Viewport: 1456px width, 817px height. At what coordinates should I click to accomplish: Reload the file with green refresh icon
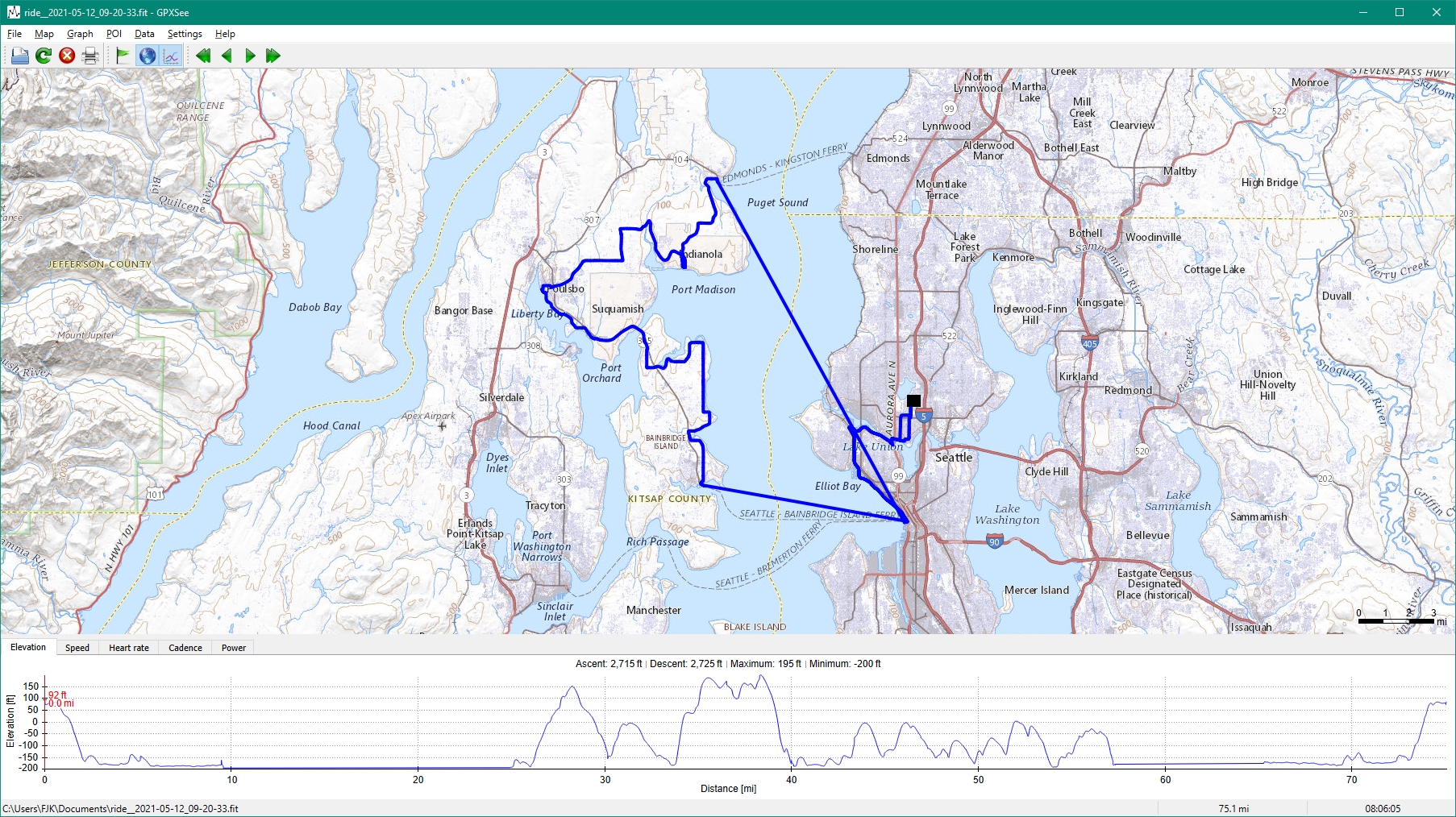click(x=44, y=56)
